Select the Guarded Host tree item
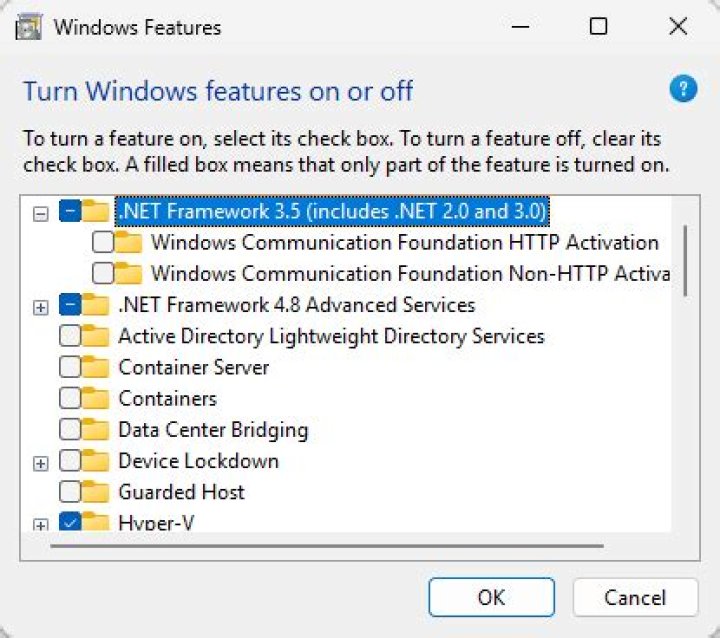Viewport: 720px width, 638px height. pyautogui.click(x=181, y=492)
